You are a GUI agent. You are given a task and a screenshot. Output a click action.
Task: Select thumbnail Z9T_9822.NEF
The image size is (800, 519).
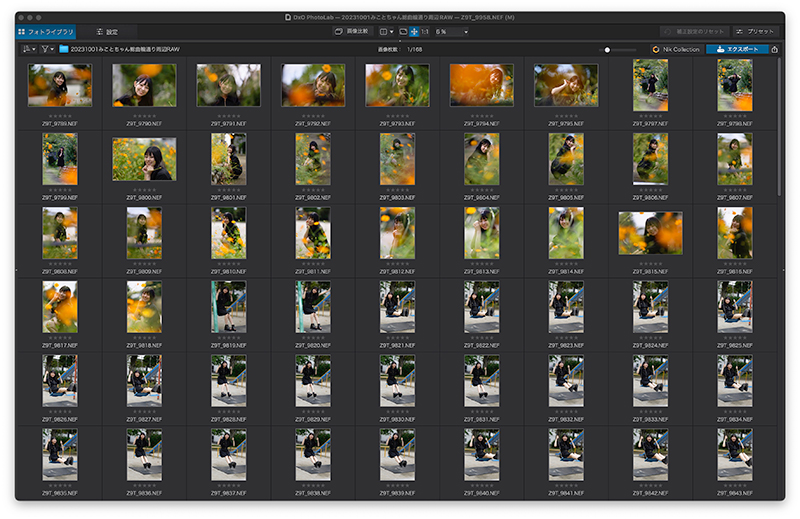[x=482, y=307]
